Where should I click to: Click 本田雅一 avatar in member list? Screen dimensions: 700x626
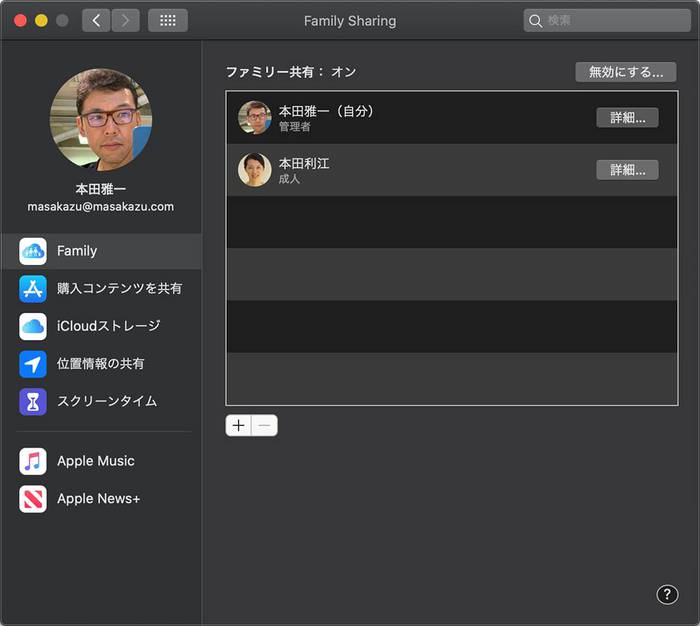coord(254,117)
